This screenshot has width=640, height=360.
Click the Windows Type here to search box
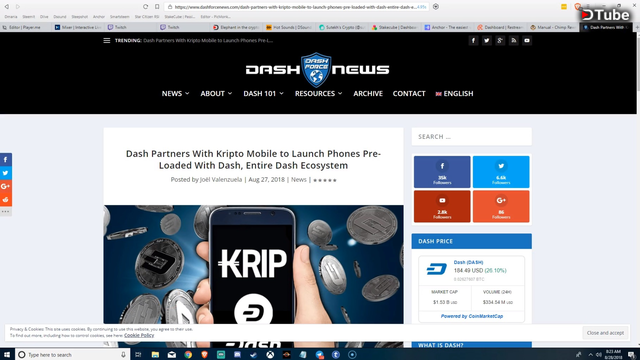pyautogui.click(x=73, y=355)
